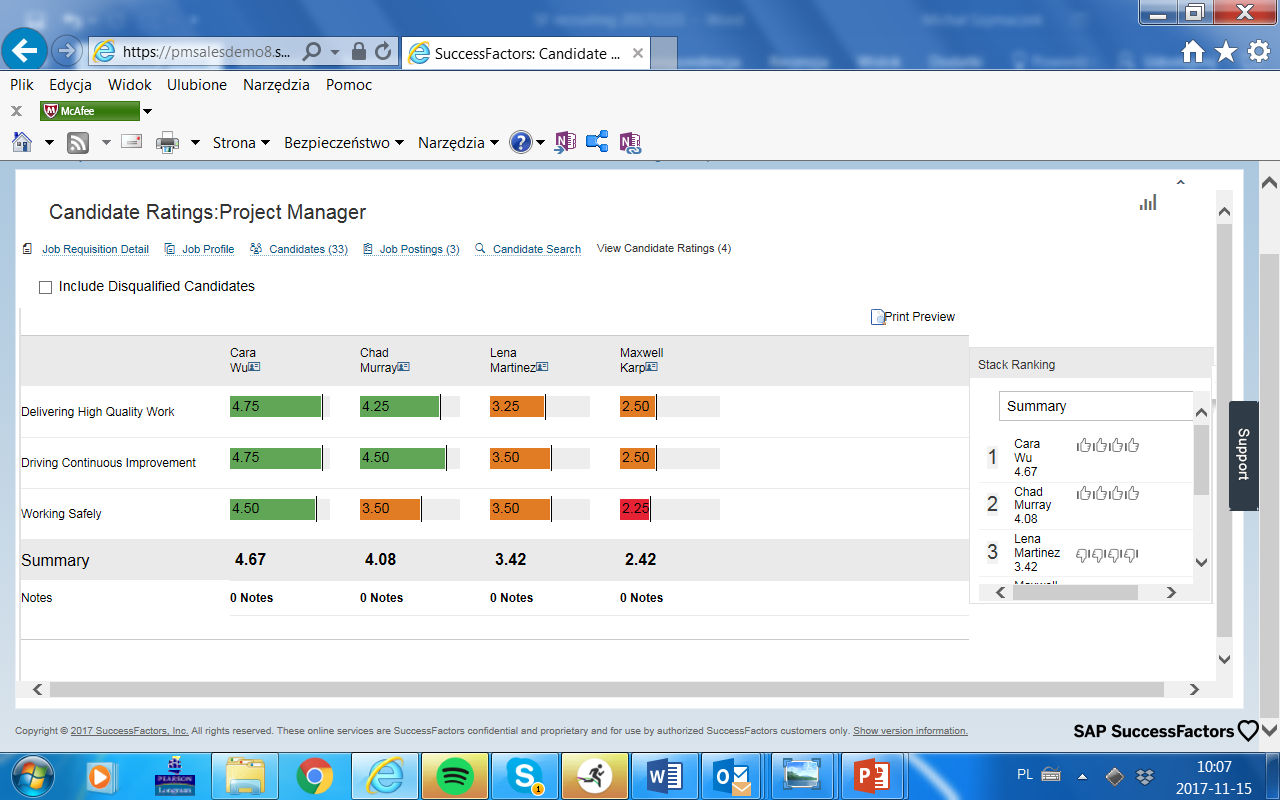Click the Support side tab
This screenshot has width=1280, height=800.
click(x=1243, y=455)
